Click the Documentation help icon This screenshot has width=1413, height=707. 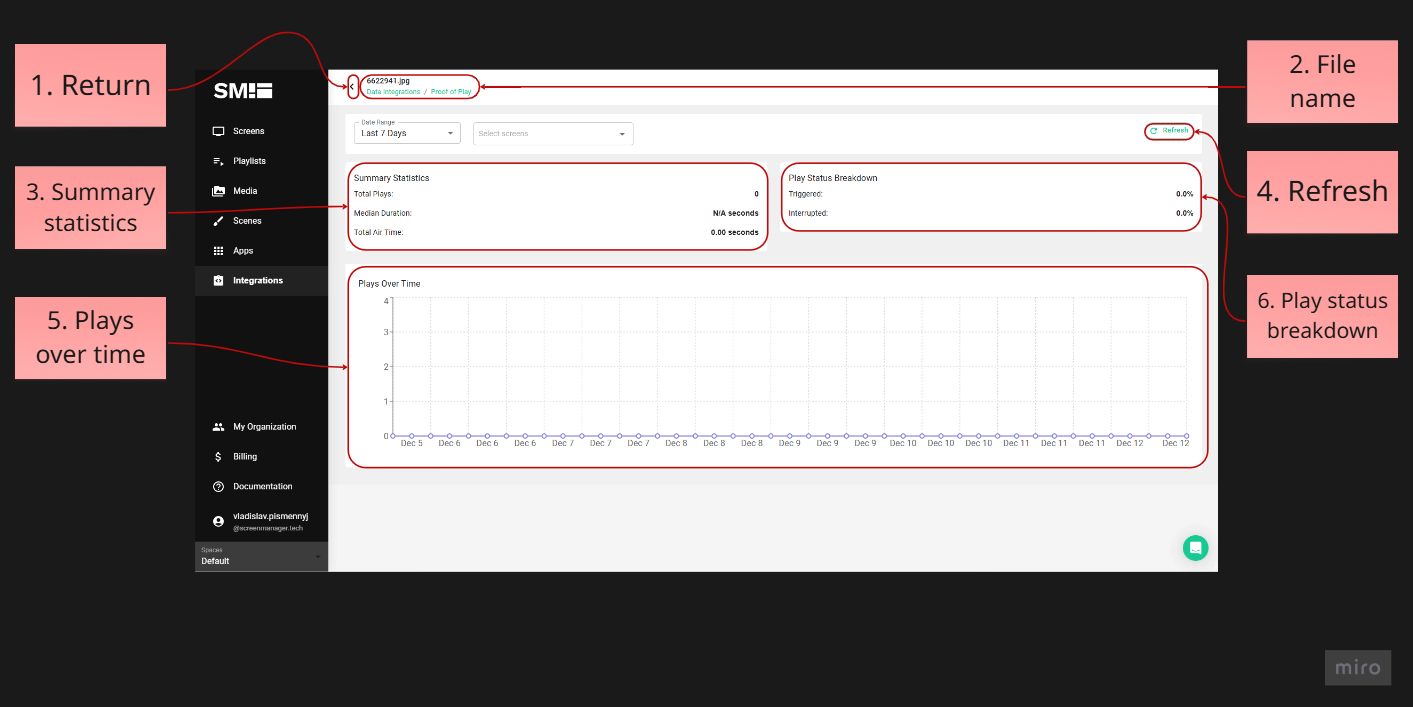pos(218,487)
